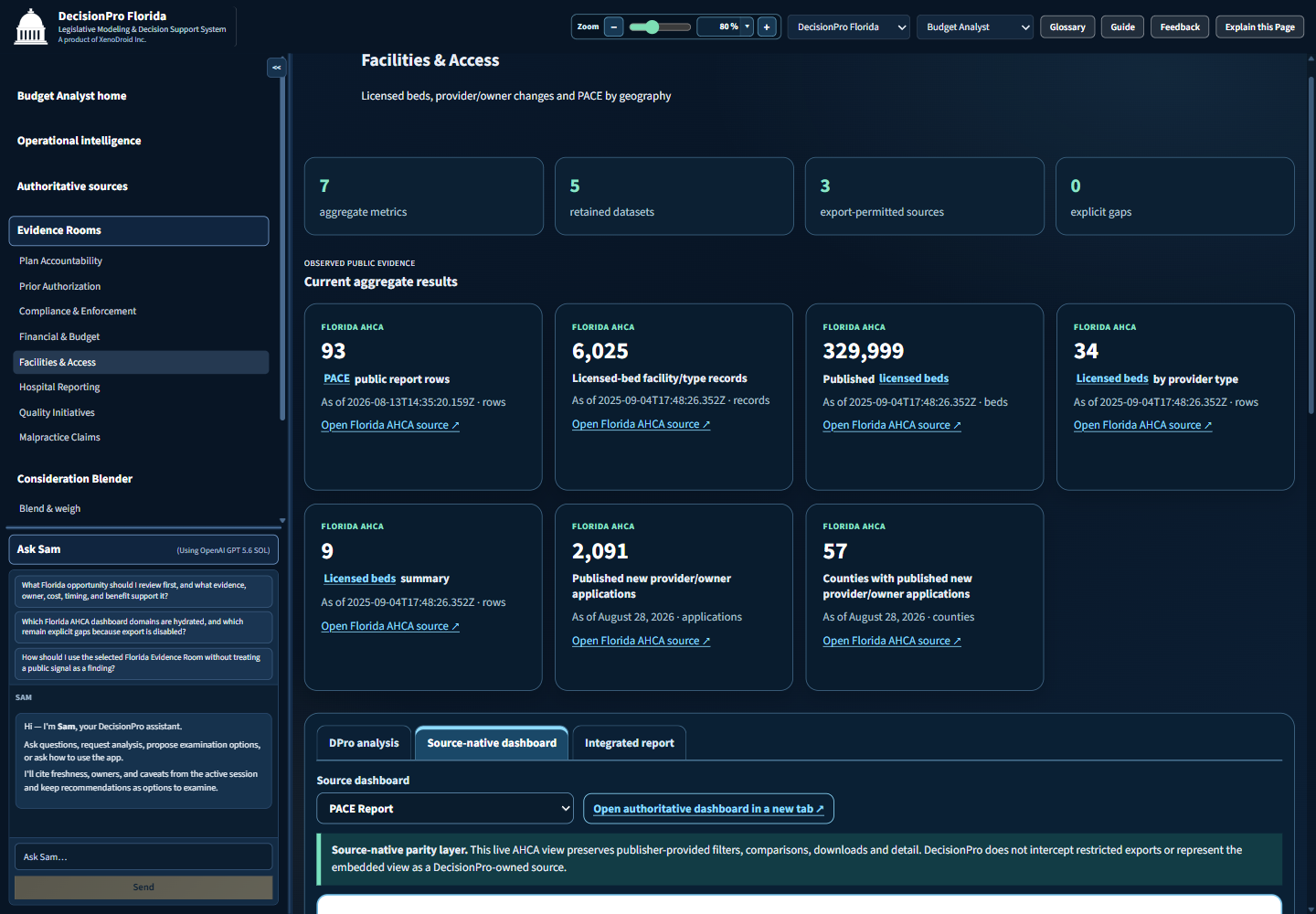Screen dimensions: 1316x914
Task: Select Evidence Rooms in the sidebar
Action: coord(139,230)
